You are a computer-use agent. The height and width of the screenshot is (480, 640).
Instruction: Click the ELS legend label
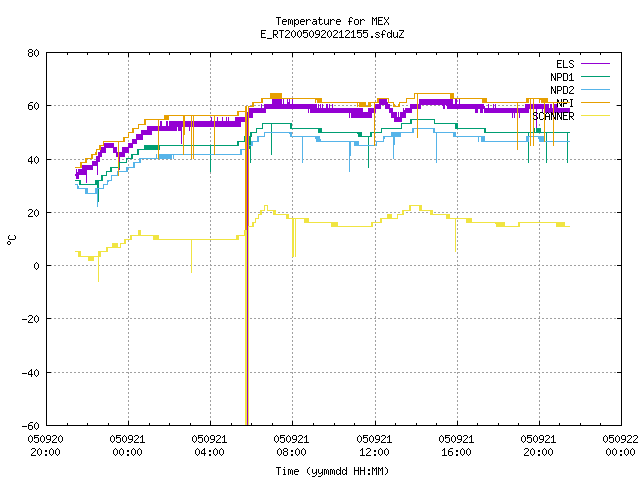[x=565, y=64]
